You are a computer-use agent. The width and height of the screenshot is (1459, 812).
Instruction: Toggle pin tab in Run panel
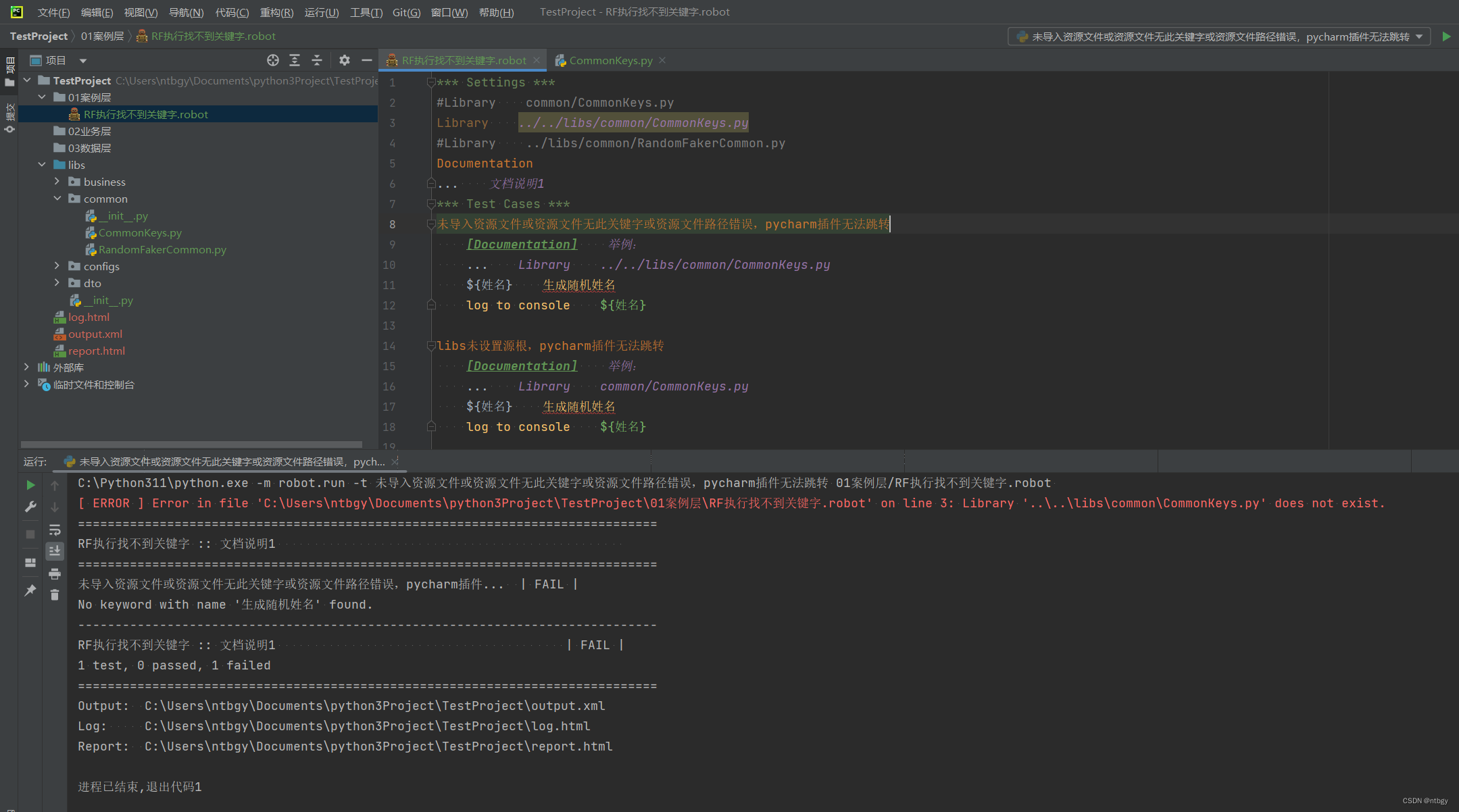[x=30, y=590]
